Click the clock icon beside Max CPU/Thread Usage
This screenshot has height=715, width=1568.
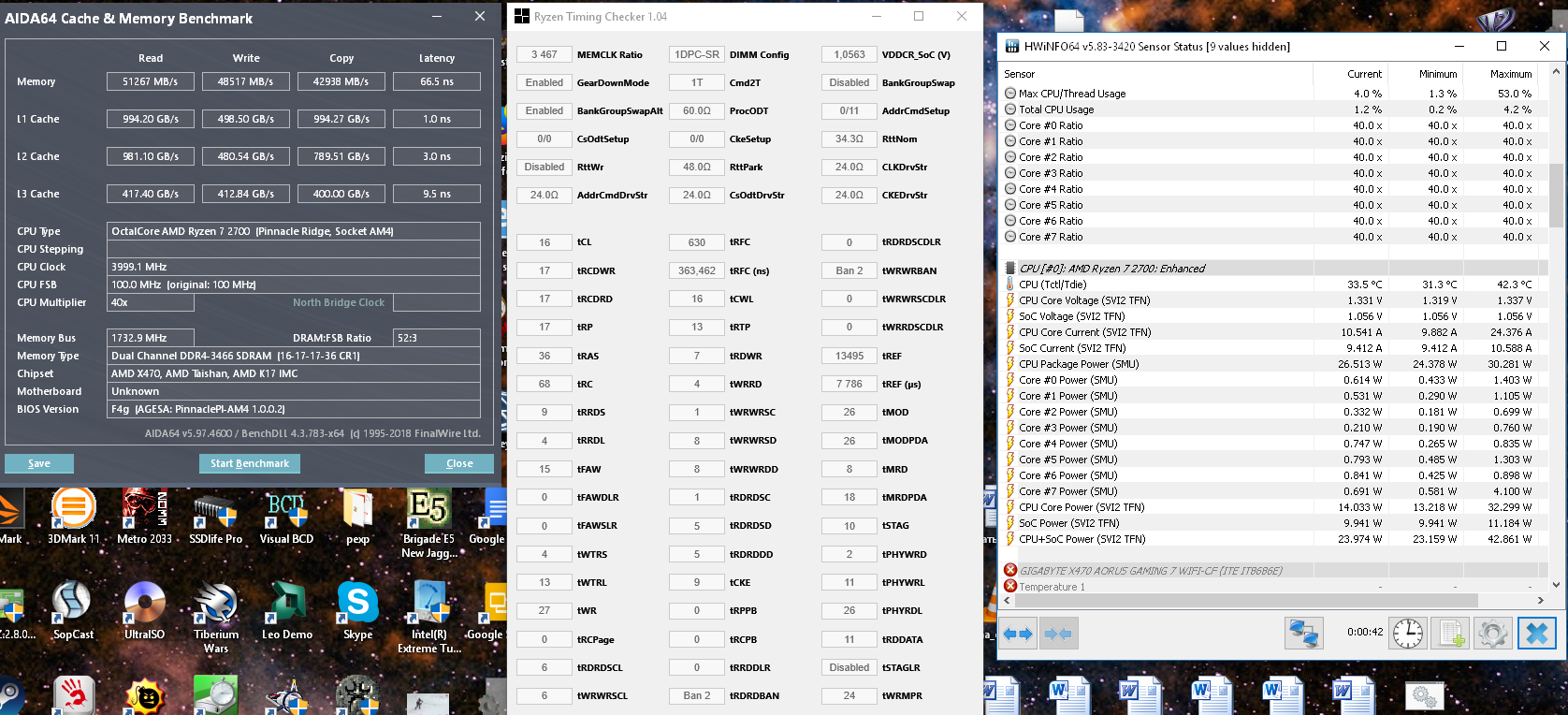pyautogui.click(x=1010, y=94)
